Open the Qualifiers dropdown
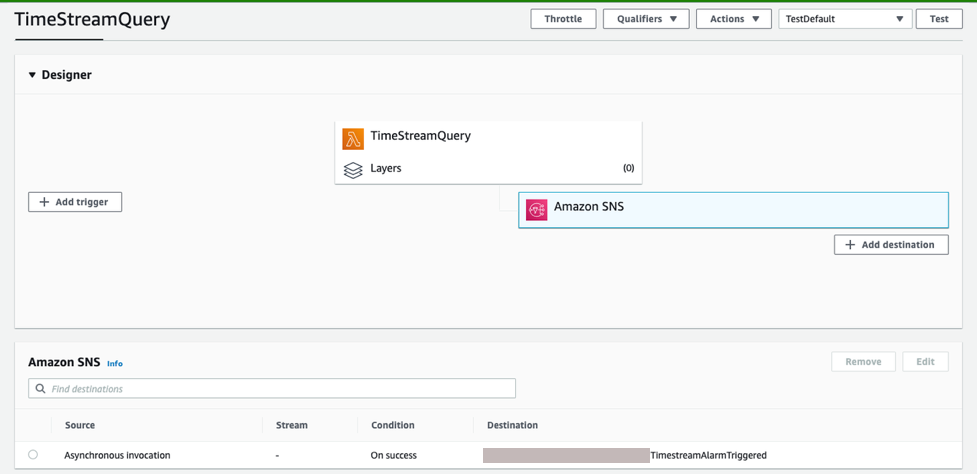Viewport: 977px width, 474px height. click(x=645, y=19)
